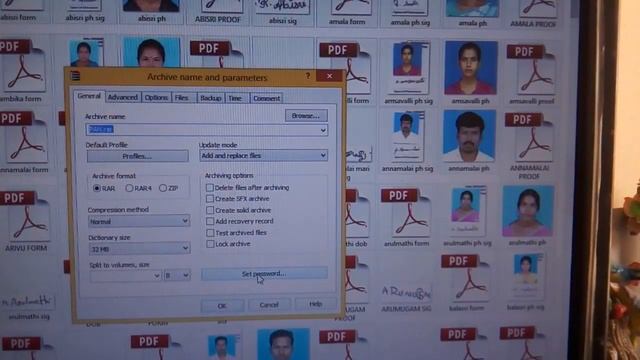Click the Cancel button
This screenshot has width=640, height=360.
pyautogui.click(x=269, y=305)
